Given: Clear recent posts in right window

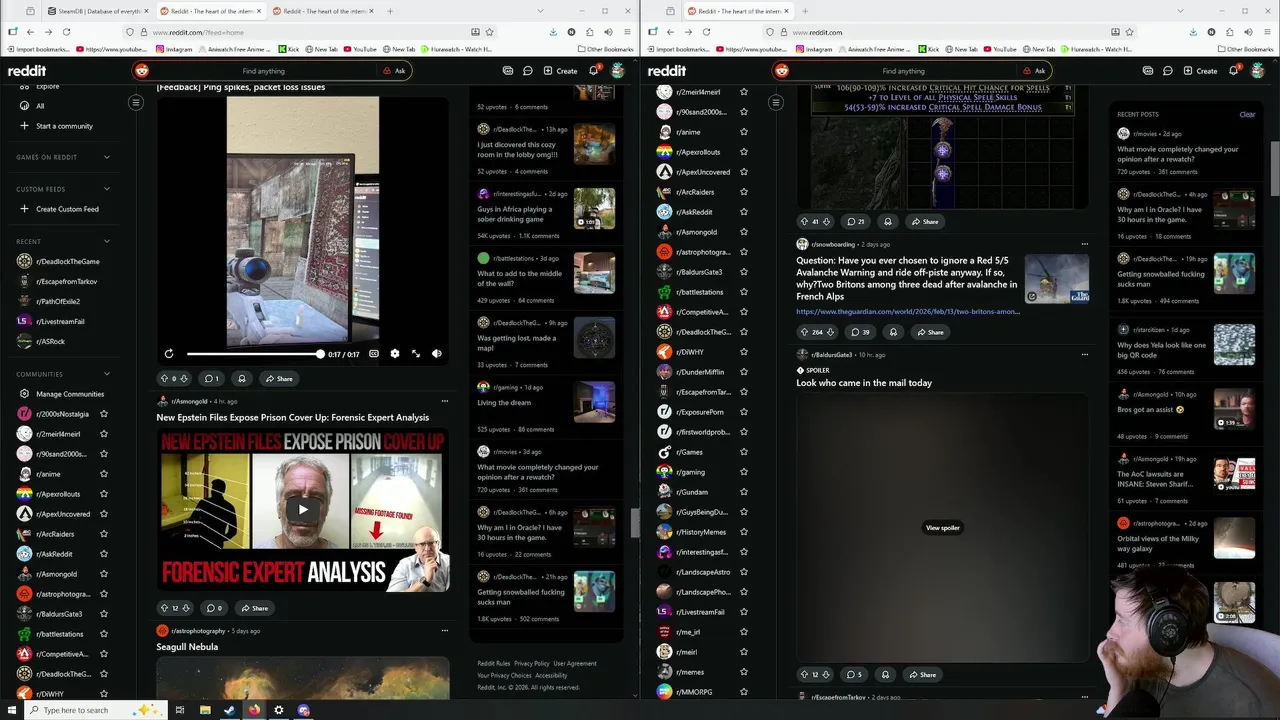Looking at the screenshot, I should coord(1247,114).
